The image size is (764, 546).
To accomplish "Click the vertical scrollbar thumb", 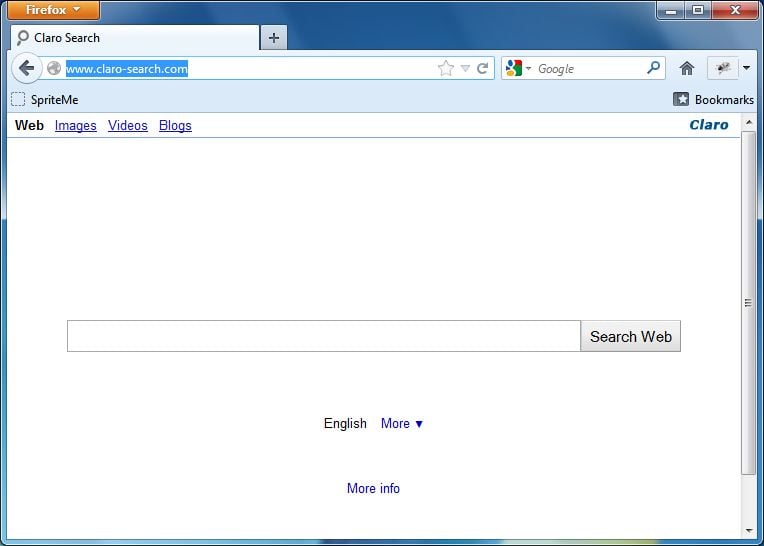I will (x=748, y=302).
